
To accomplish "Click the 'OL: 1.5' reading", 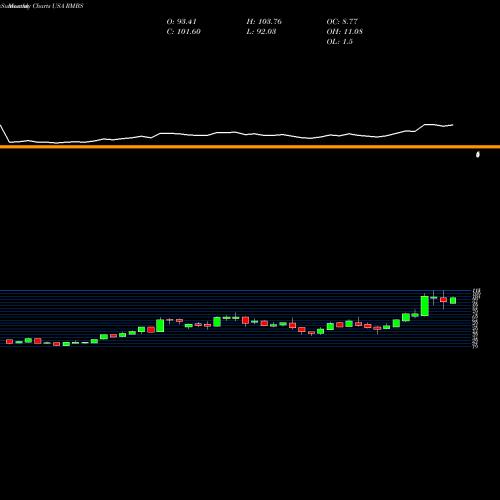I will [x=339, y=42].
